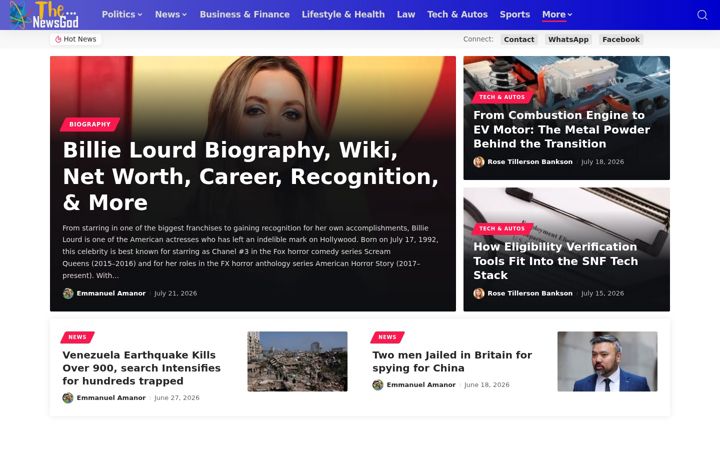
Task: Click author avatar under Venezuela Earthquake story
Action: tap(68, 398)
